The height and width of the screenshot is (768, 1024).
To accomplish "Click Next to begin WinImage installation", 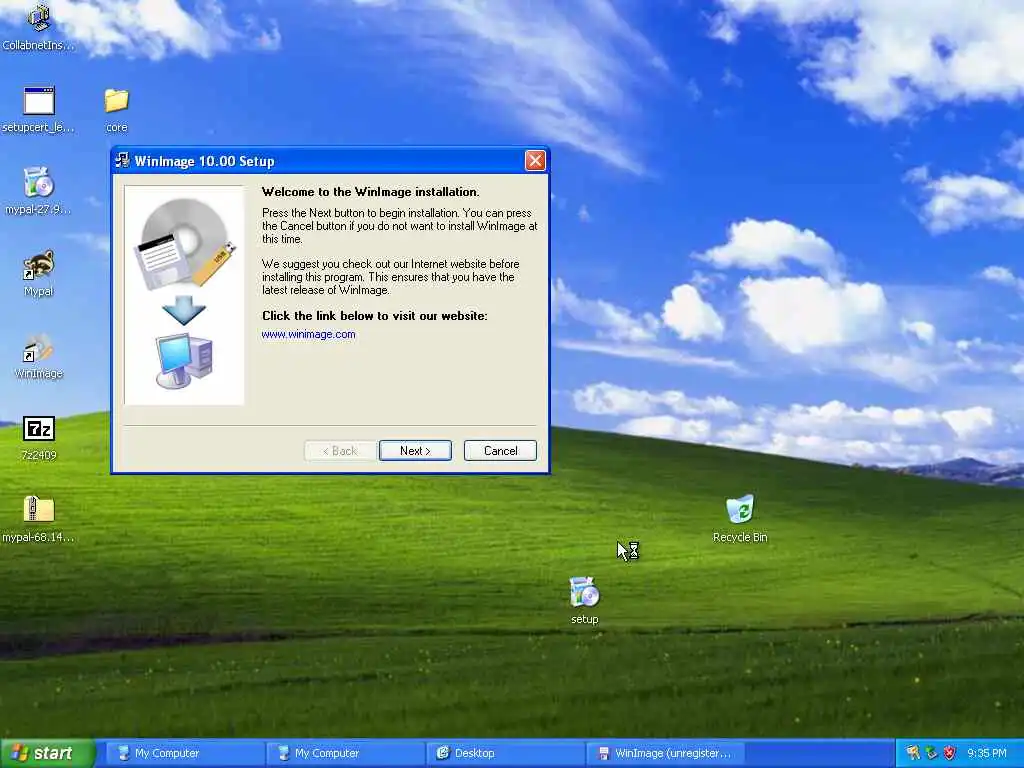I will (x=415, y=451).
